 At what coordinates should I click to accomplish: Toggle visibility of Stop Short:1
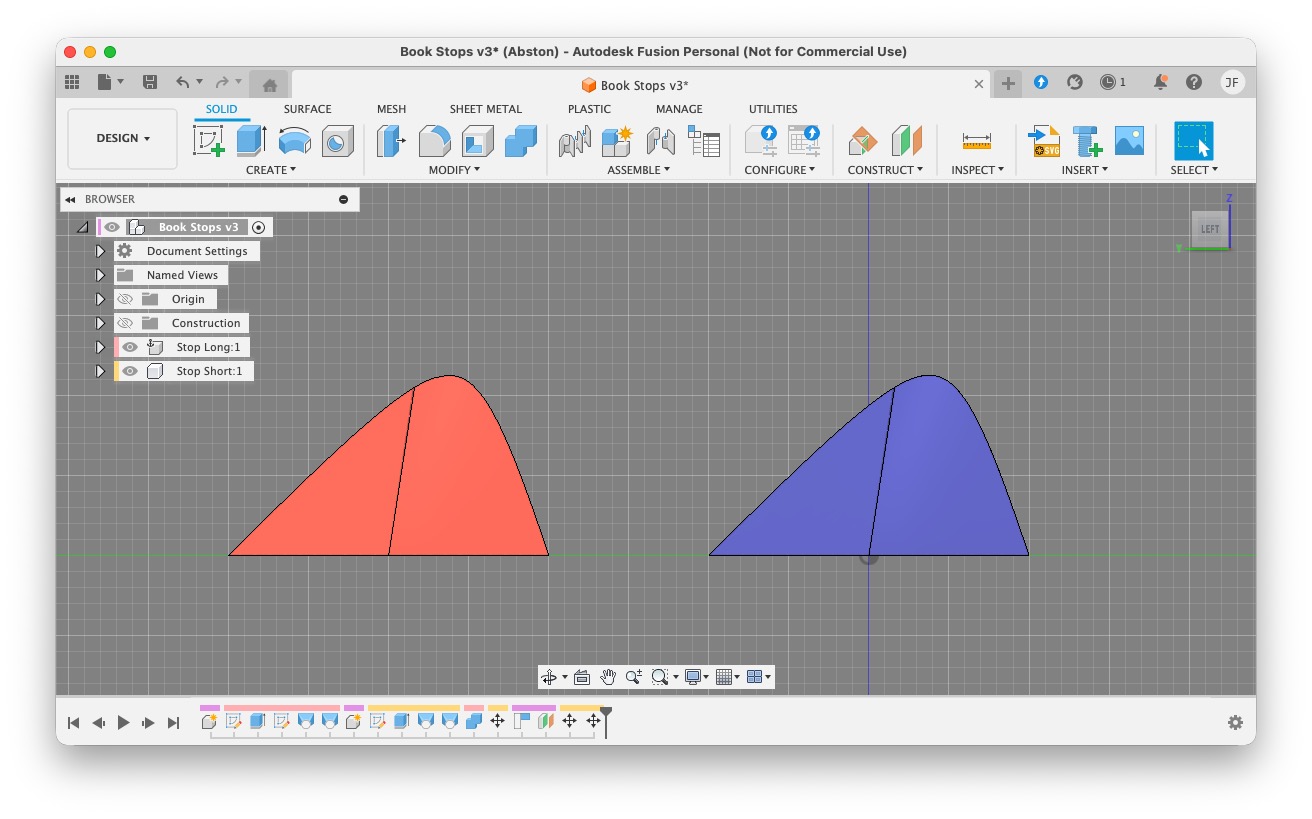(130, 371)
